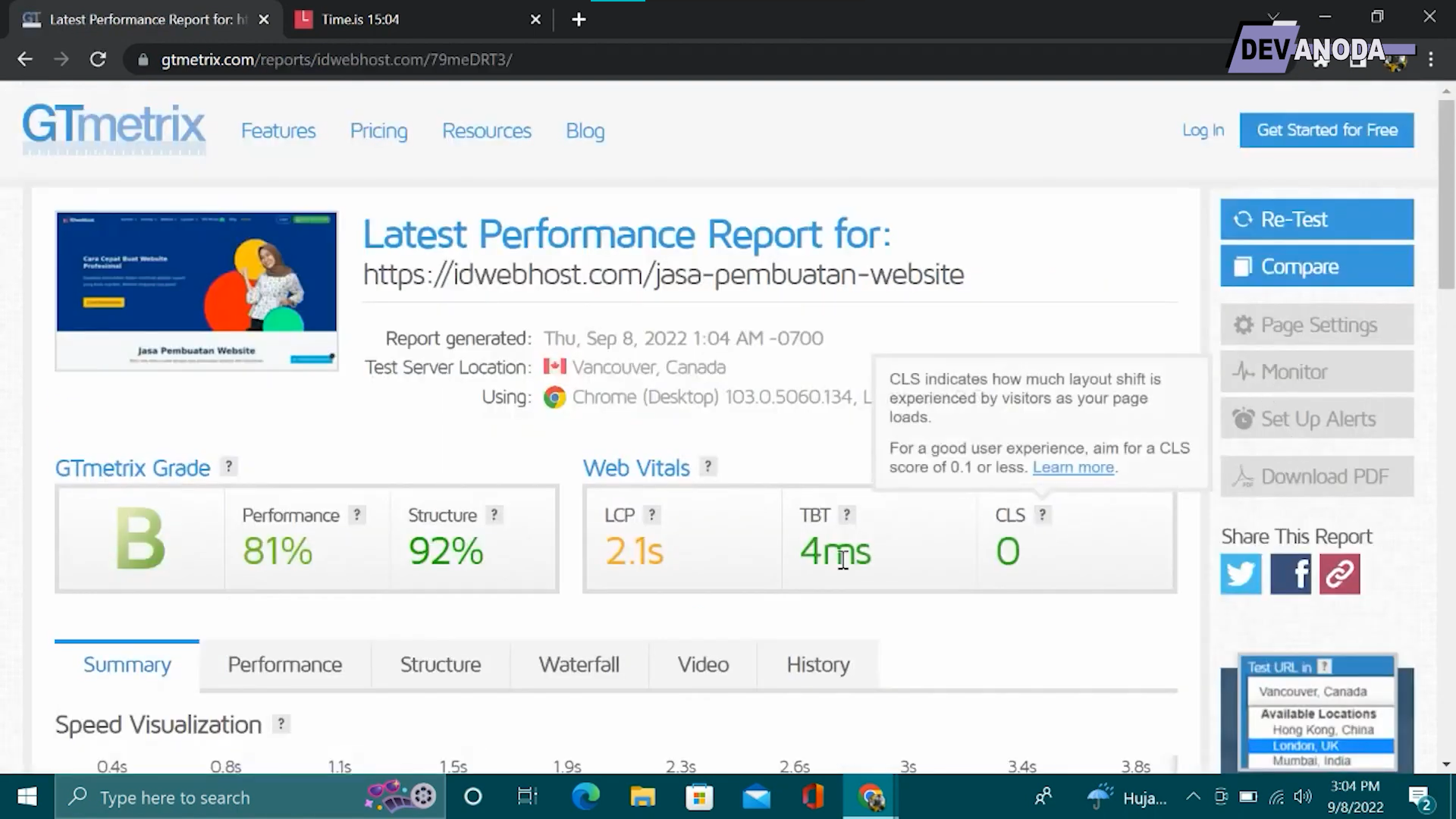Click the website screenshot thumbnail
Image resolution: width=1456 pixels, height=819 pixels.
[196, 291]
